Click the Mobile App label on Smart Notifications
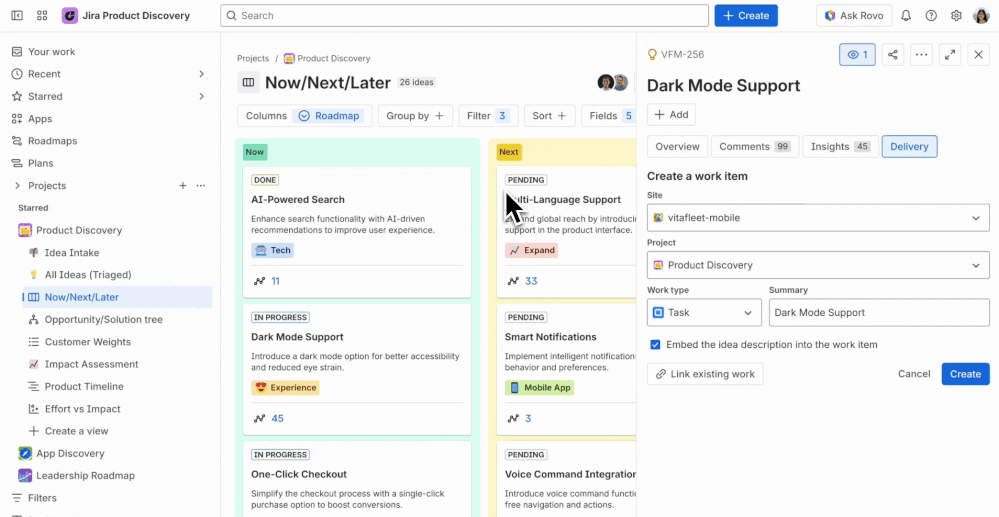999x517 pixels. 540,388
